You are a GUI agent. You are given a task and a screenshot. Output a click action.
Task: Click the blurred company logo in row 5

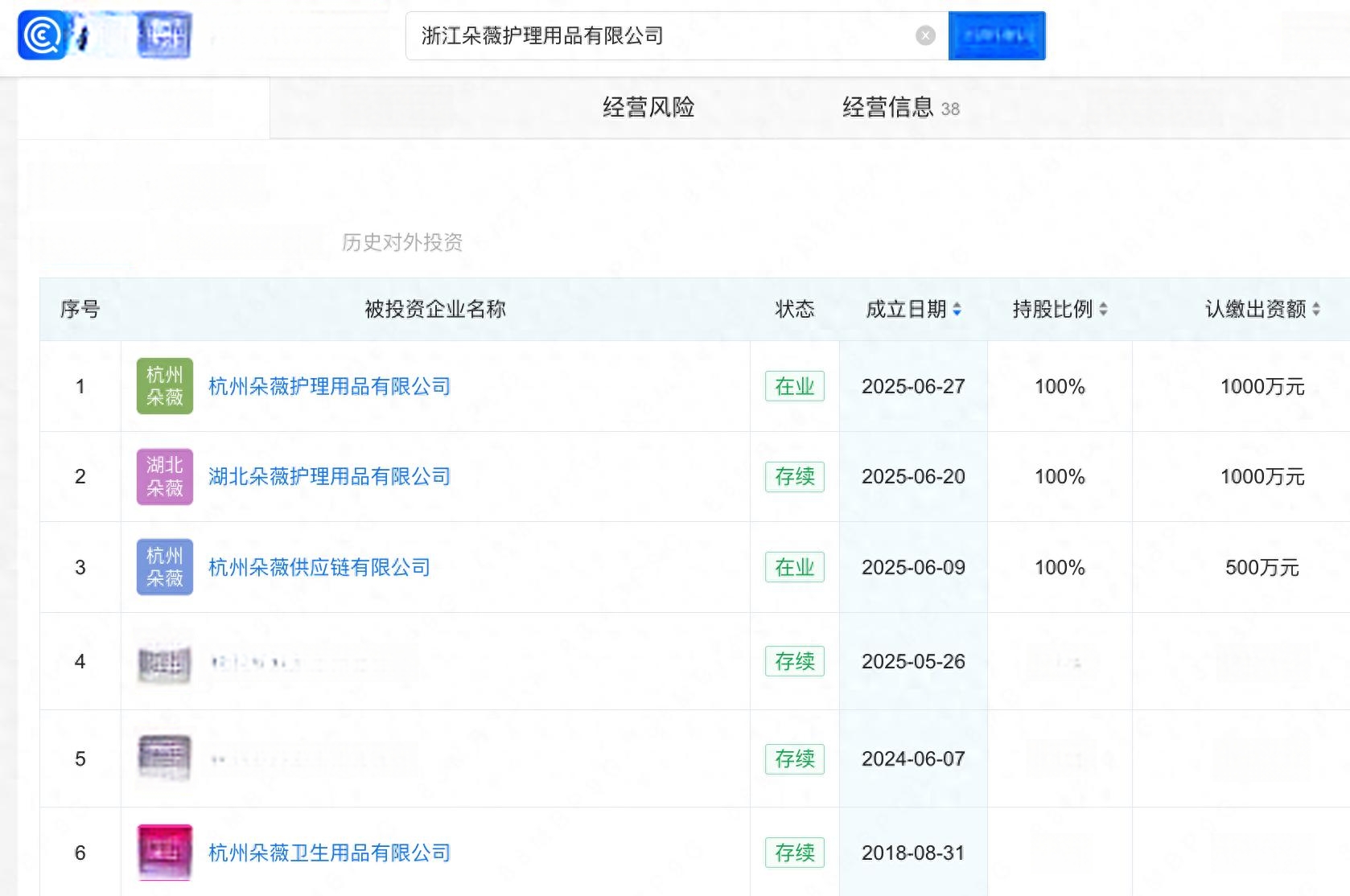coord(165,758)
